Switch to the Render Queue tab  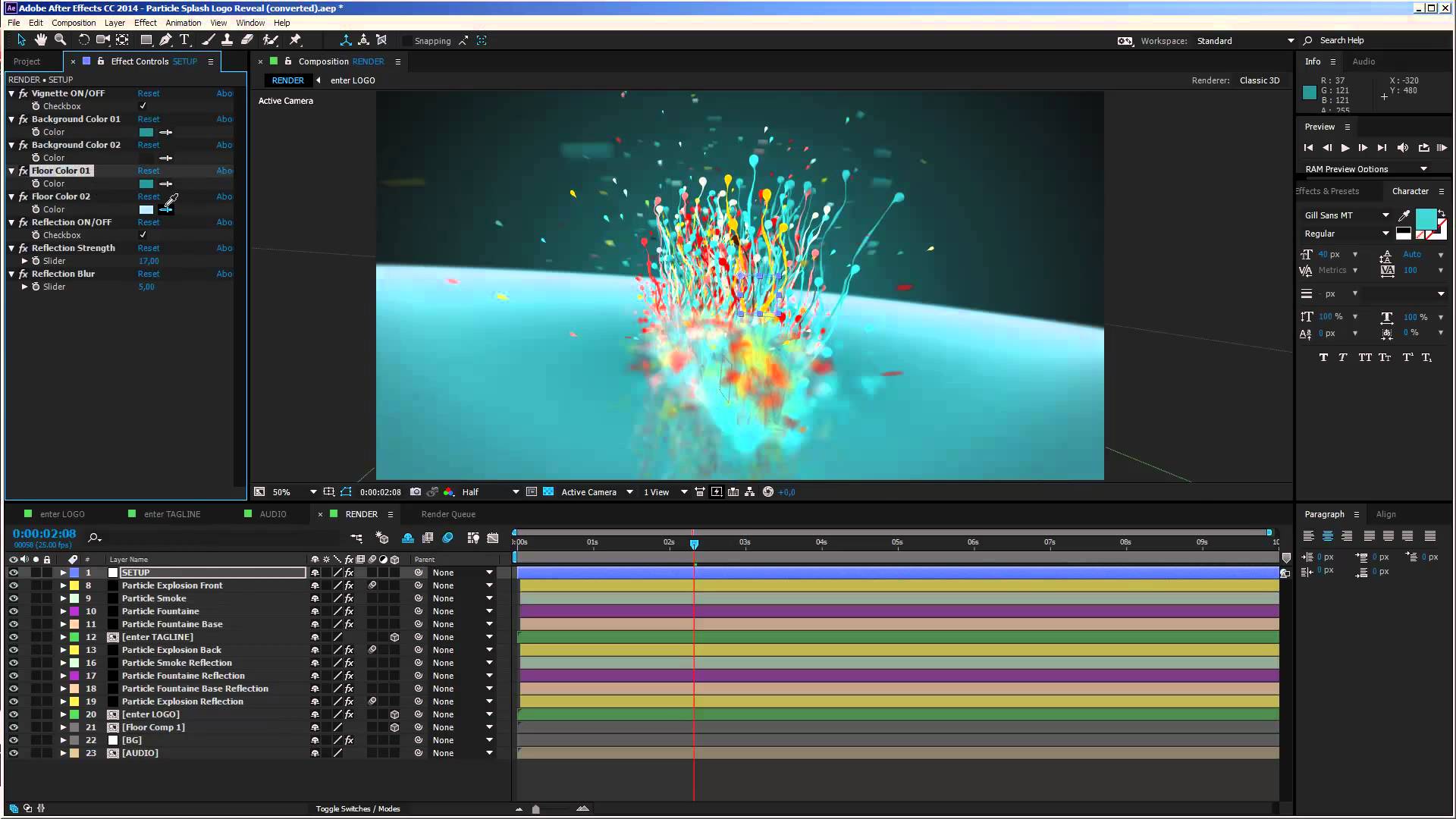click(448, 514)
